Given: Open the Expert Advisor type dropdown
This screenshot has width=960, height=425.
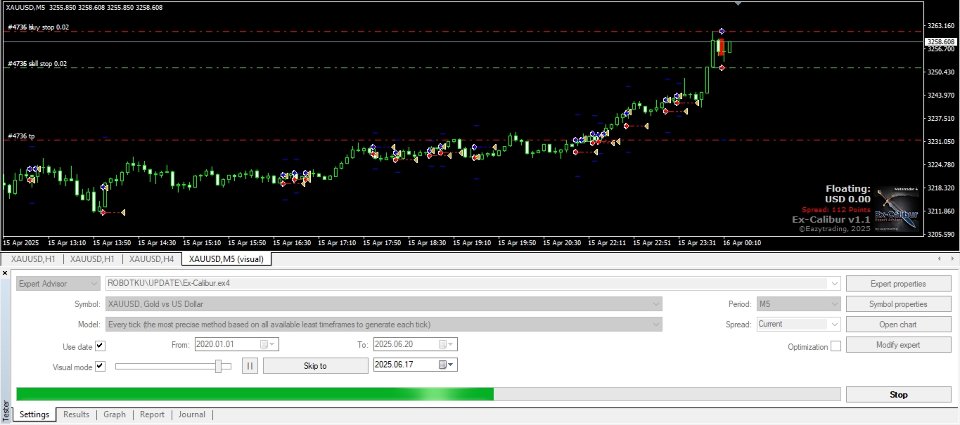Looking at the screenshot, I should (58, 284).
